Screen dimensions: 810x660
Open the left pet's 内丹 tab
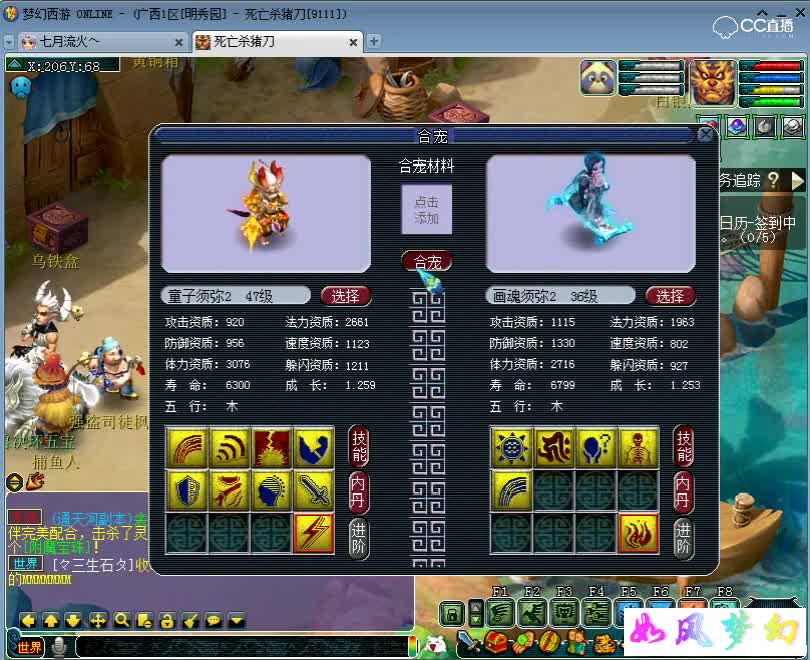[x=359, y=492]
